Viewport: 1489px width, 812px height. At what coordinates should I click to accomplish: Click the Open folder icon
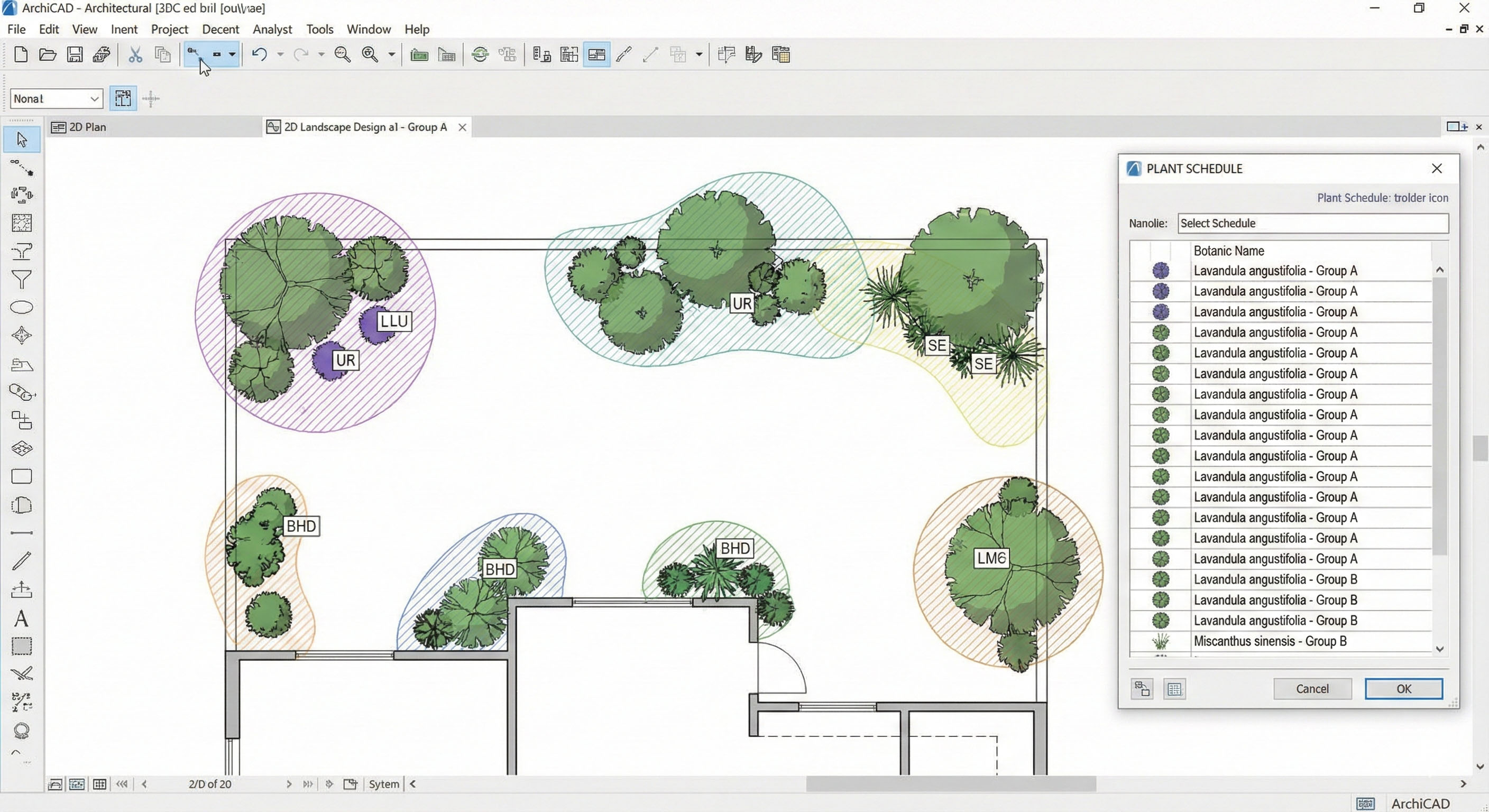(48, 55)
